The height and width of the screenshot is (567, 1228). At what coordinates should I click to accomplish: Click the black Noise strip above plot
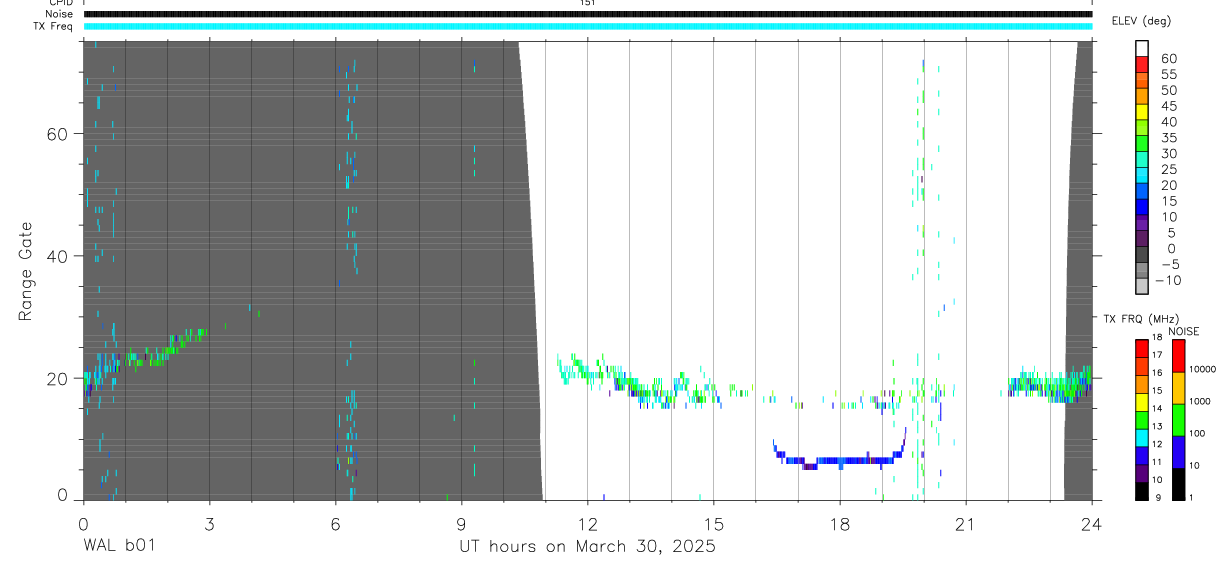(588, 14)
